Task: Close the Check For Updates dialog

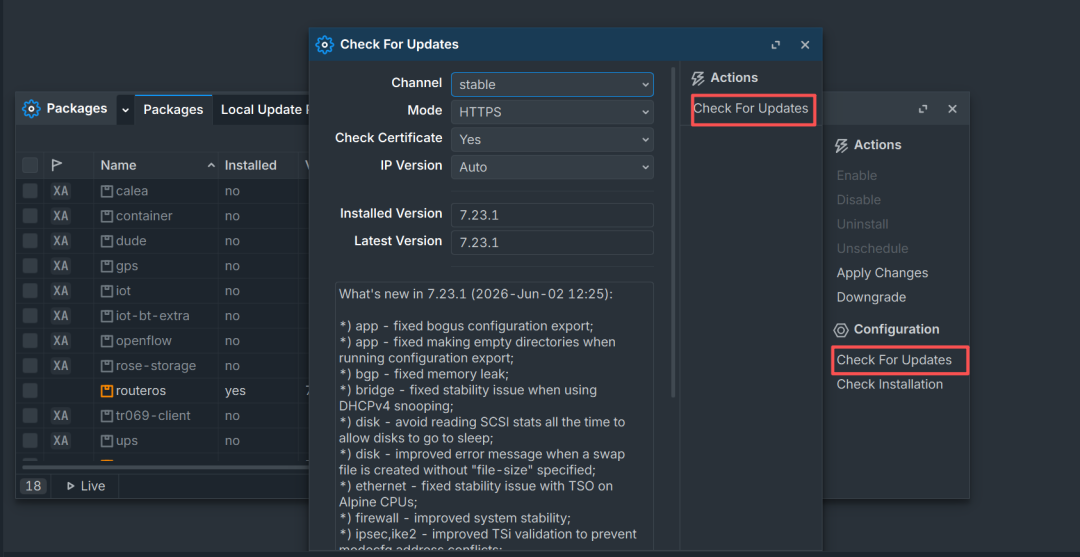Action: click(x=804, y=45)
